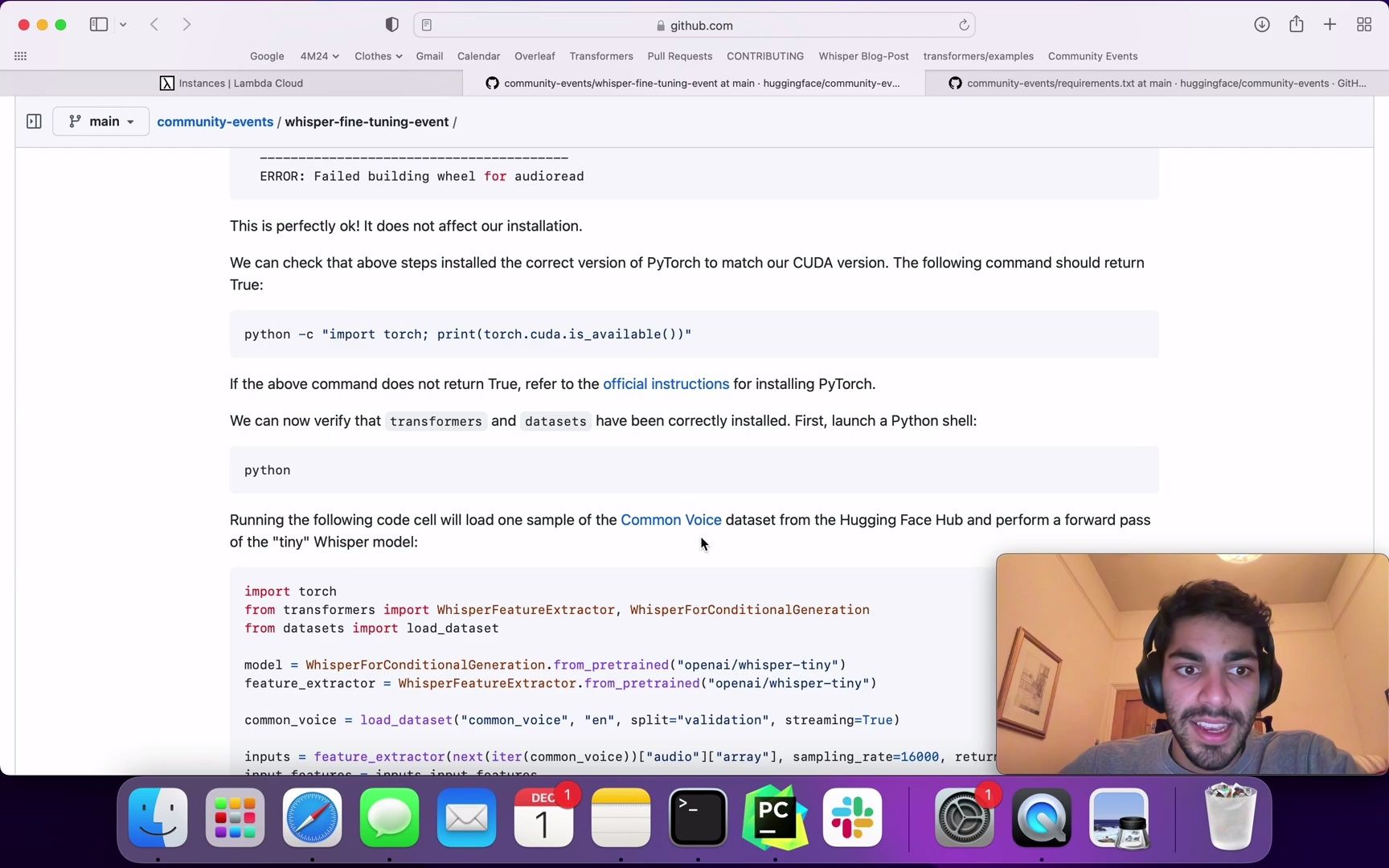Image resolution: width=1389 pixels, height=868 pixels.
Task: Reload the current page
Action: [x=964, y=25]
